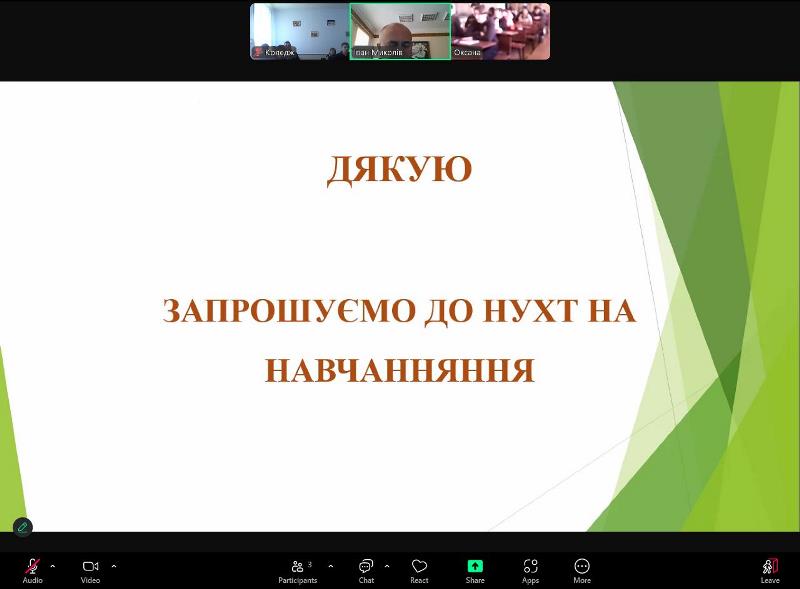Leave the meeting

point(768,566)
